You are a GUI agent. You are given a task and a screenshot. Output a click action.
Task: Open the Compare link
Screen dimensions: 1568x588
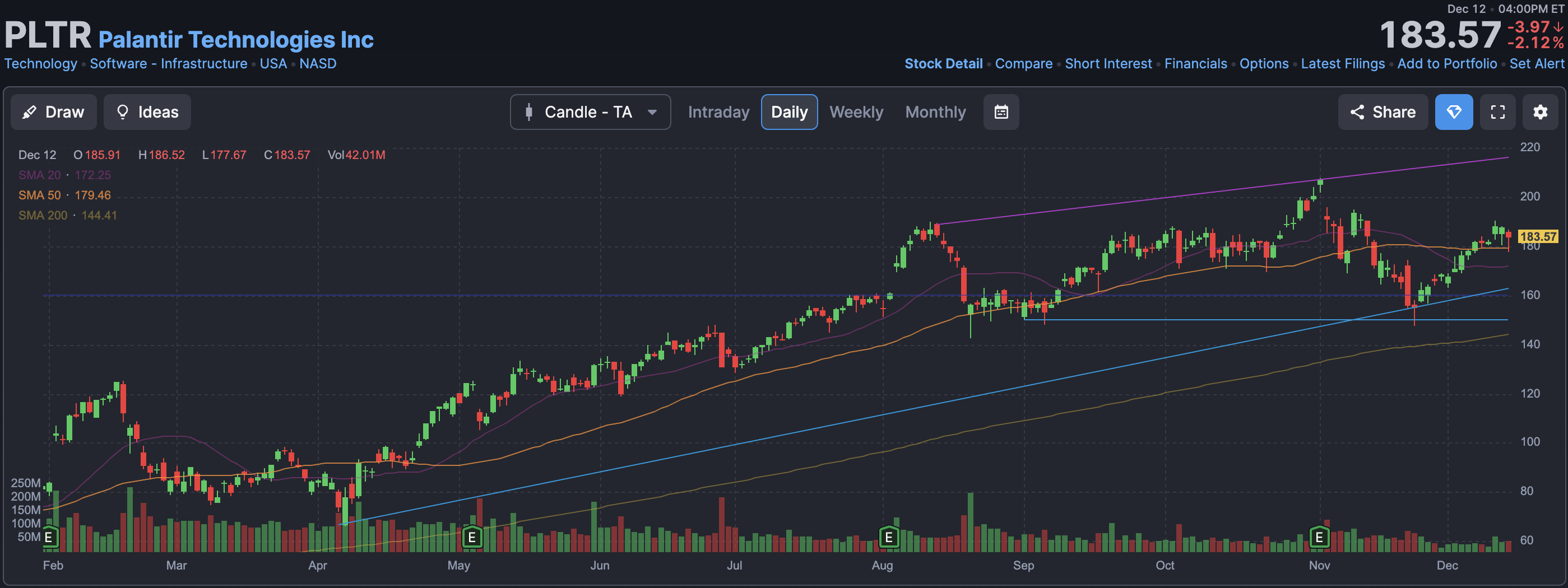click(x=1023, y=64)
